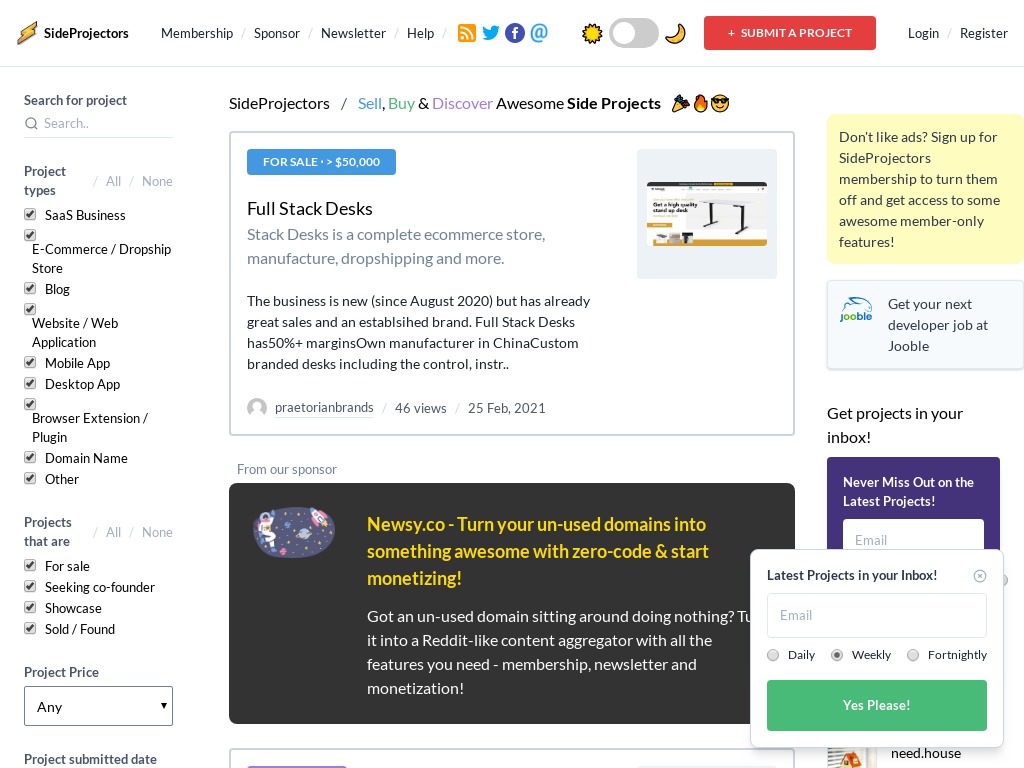Click the Login link
Screen dimensions: 1024x768
923,33
